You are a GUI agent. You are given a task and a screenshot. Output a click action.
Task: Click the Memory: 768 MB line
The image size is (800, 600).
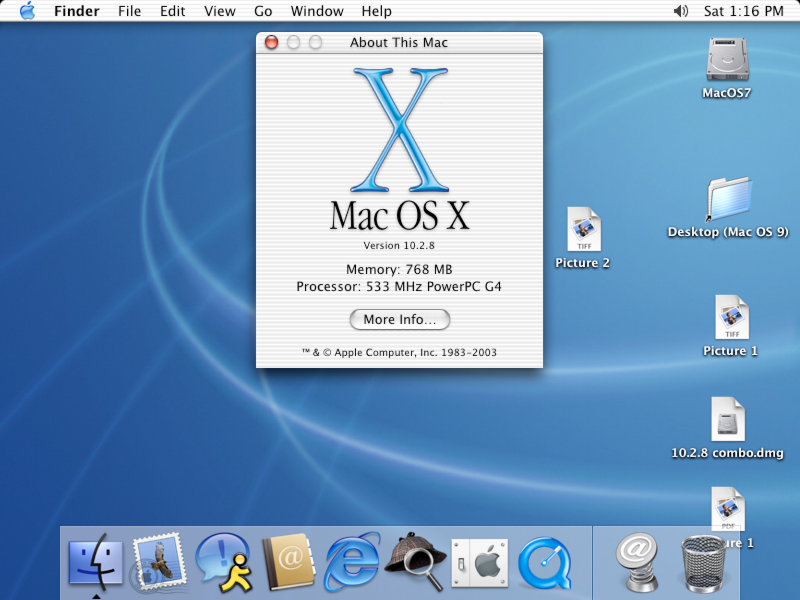point(399,269)
